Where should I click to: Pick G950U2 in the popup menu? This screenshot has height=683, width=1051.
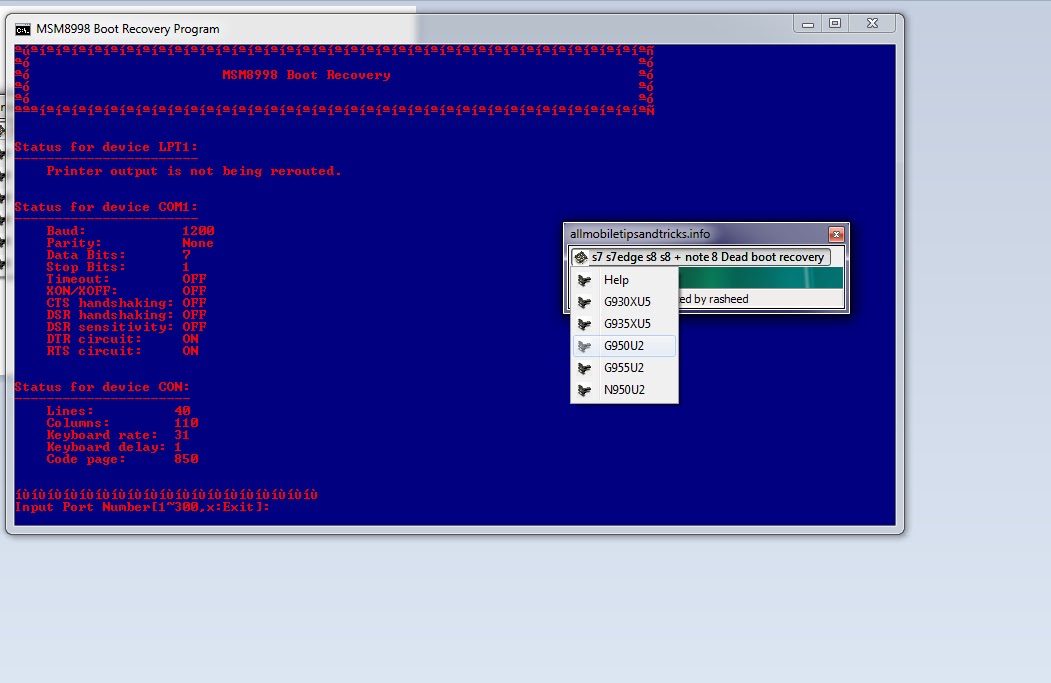[x=624, y=346]
